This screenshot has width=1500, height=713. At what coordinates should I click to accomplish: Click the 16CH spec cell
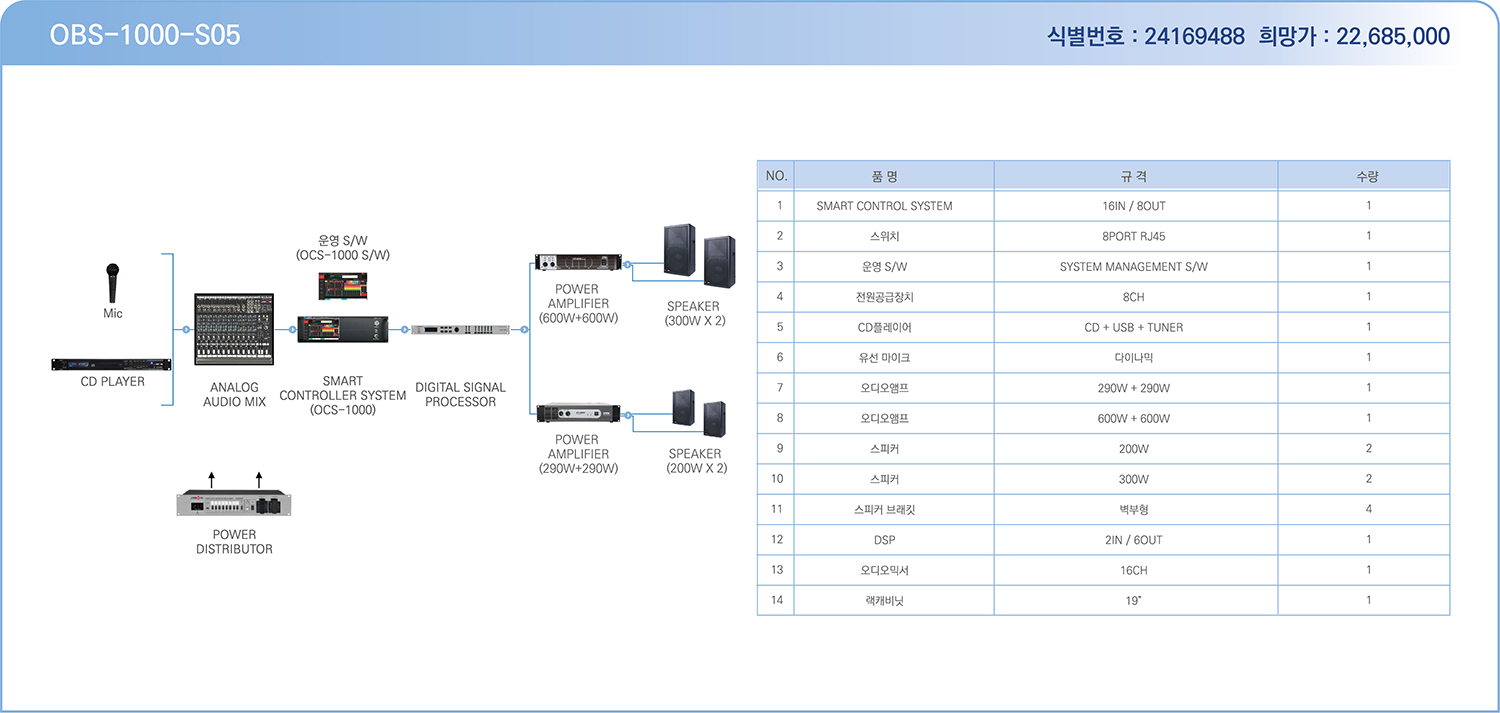(1134, 570)
